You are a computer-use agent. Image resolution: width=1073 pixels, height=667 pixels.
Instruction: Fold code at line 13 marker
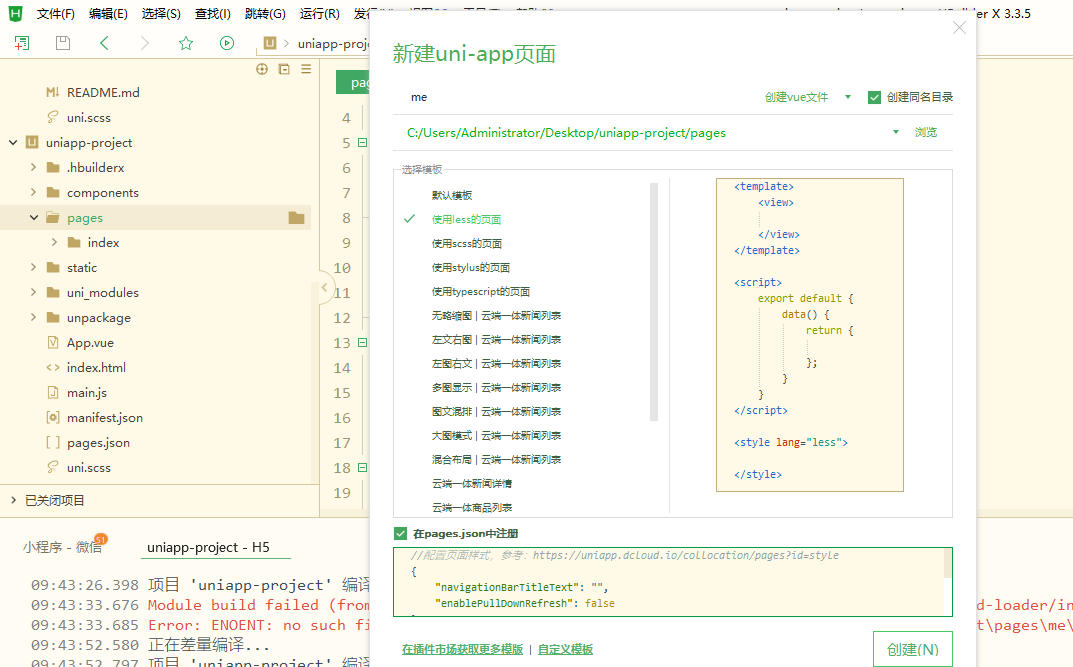click(363, 342)
